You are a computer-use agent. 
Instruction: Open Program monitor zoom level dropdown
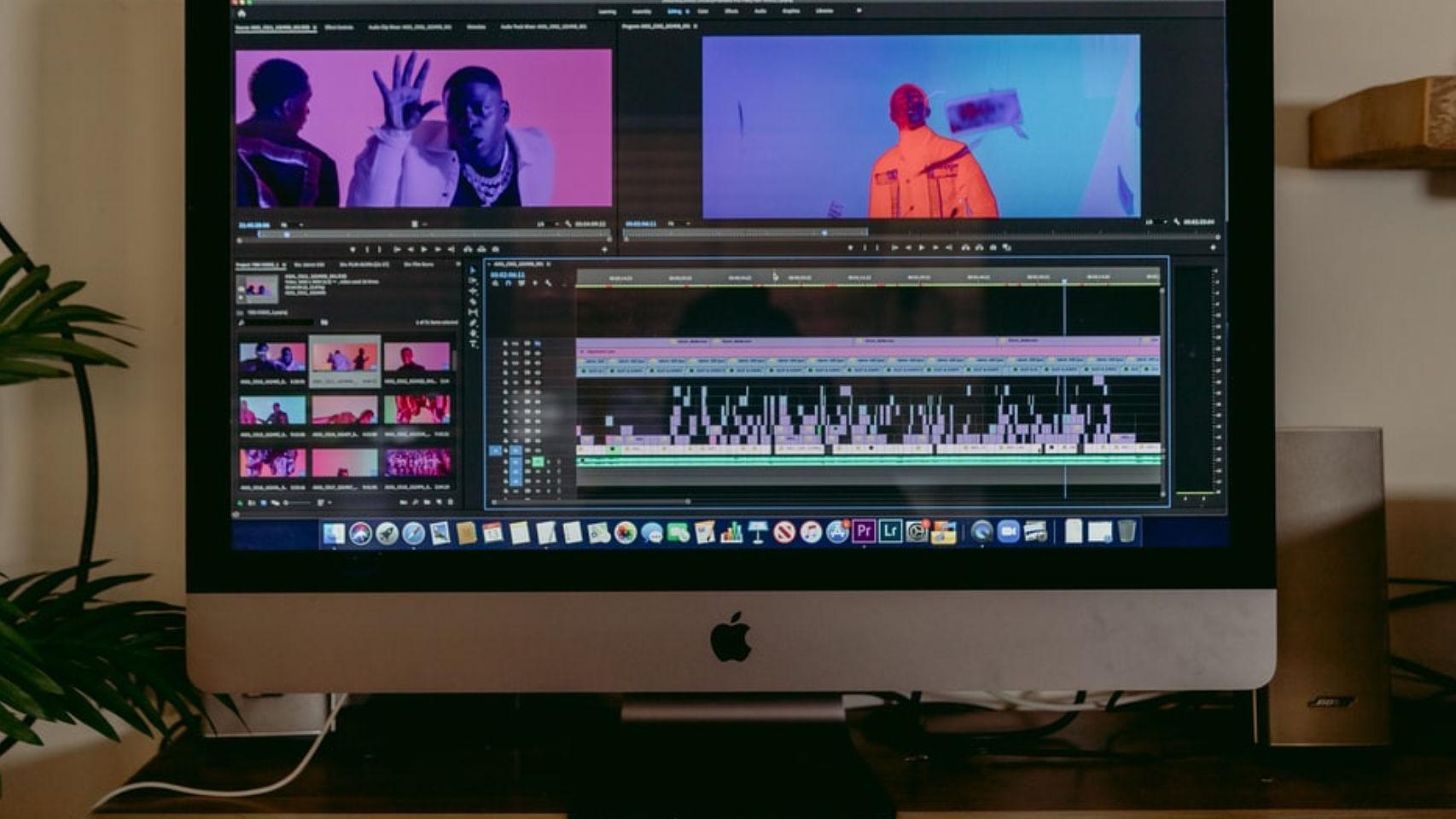point(679,224)
